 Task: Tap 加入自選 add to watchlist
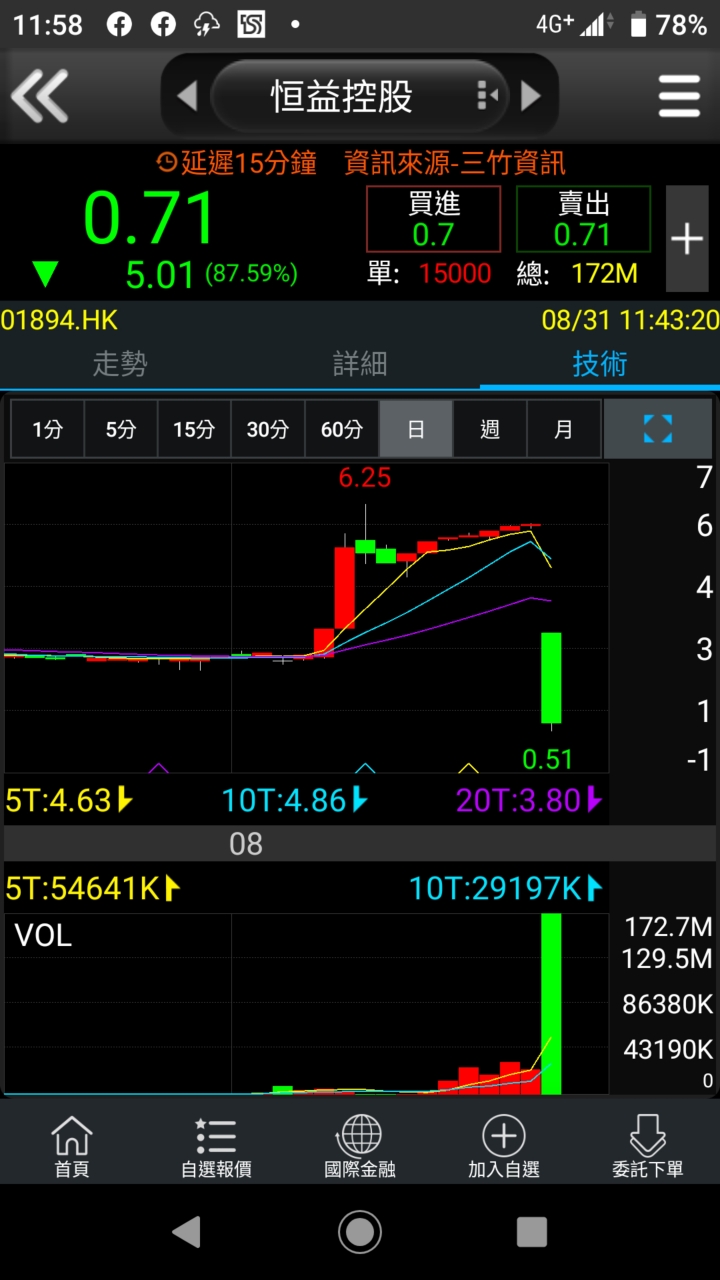click(x=504, y=1146)
